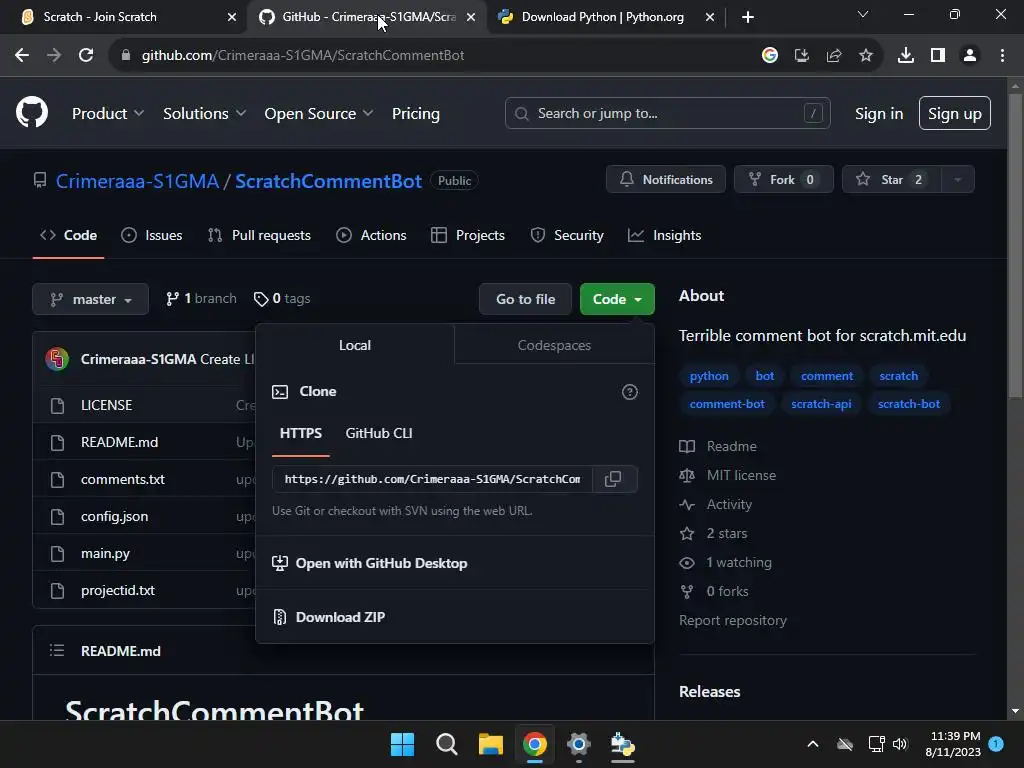Copy the HTTPS clone URL to clipboard
The height and width of the screenshot is (768, 1024).
[x=613, y=479]
